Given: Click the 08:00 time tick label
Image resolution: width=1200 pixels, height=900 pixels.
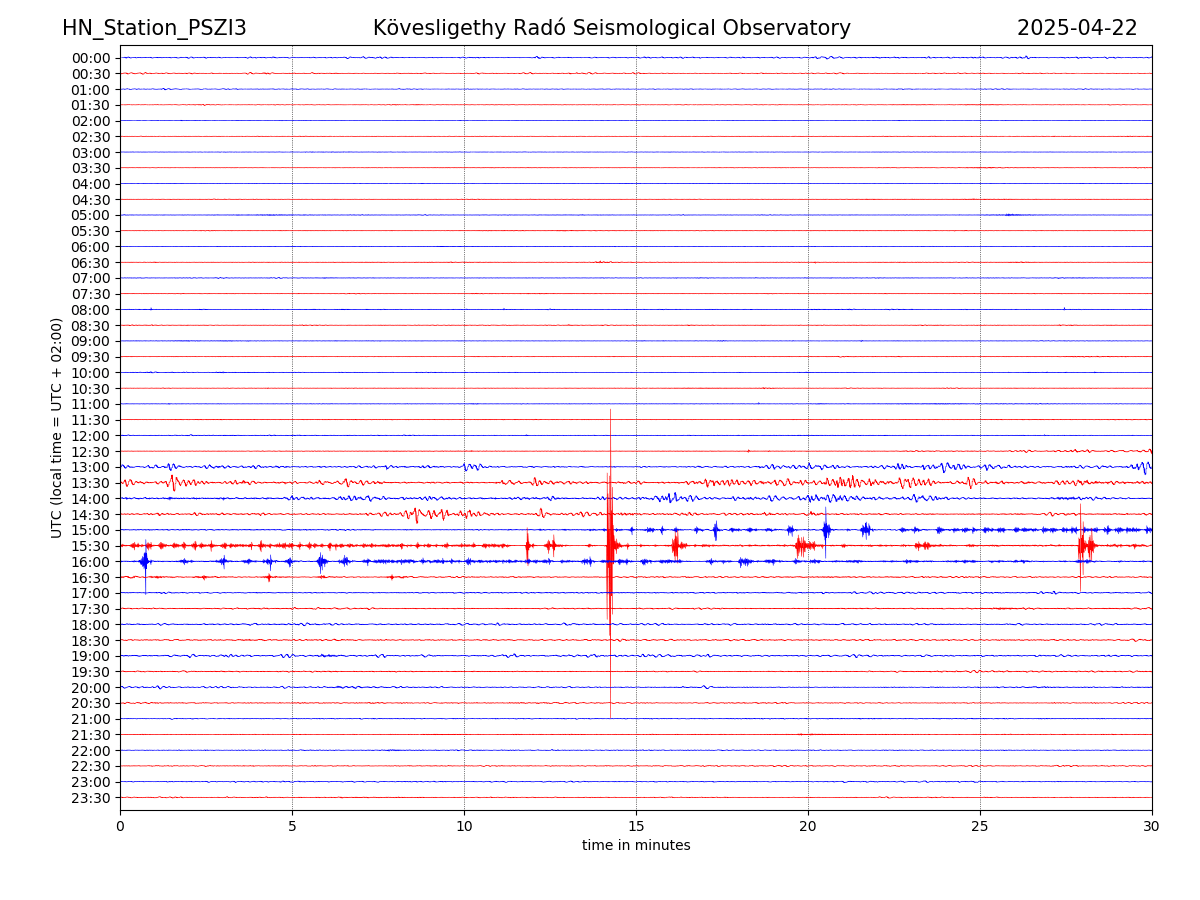Looking at the screenshot, I should coord(90,310).
